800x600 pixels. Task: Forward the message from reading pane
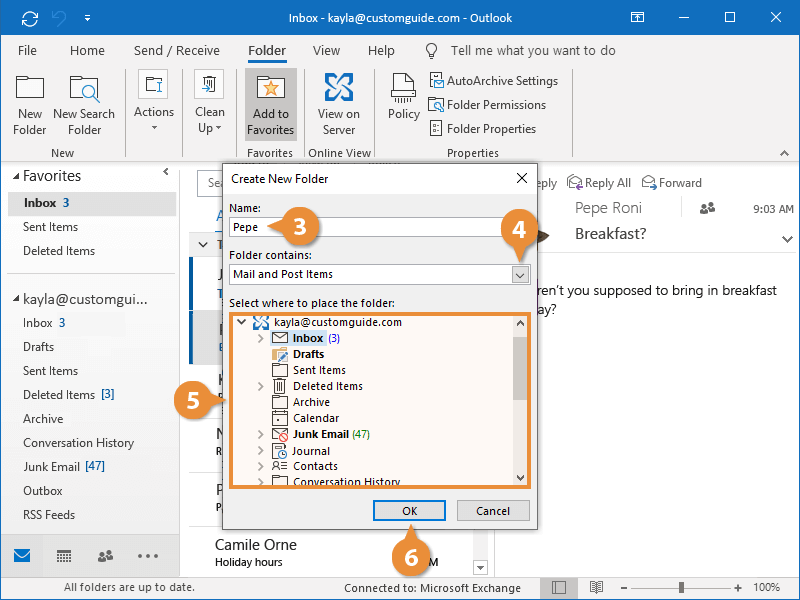click(x=671, y=183)
